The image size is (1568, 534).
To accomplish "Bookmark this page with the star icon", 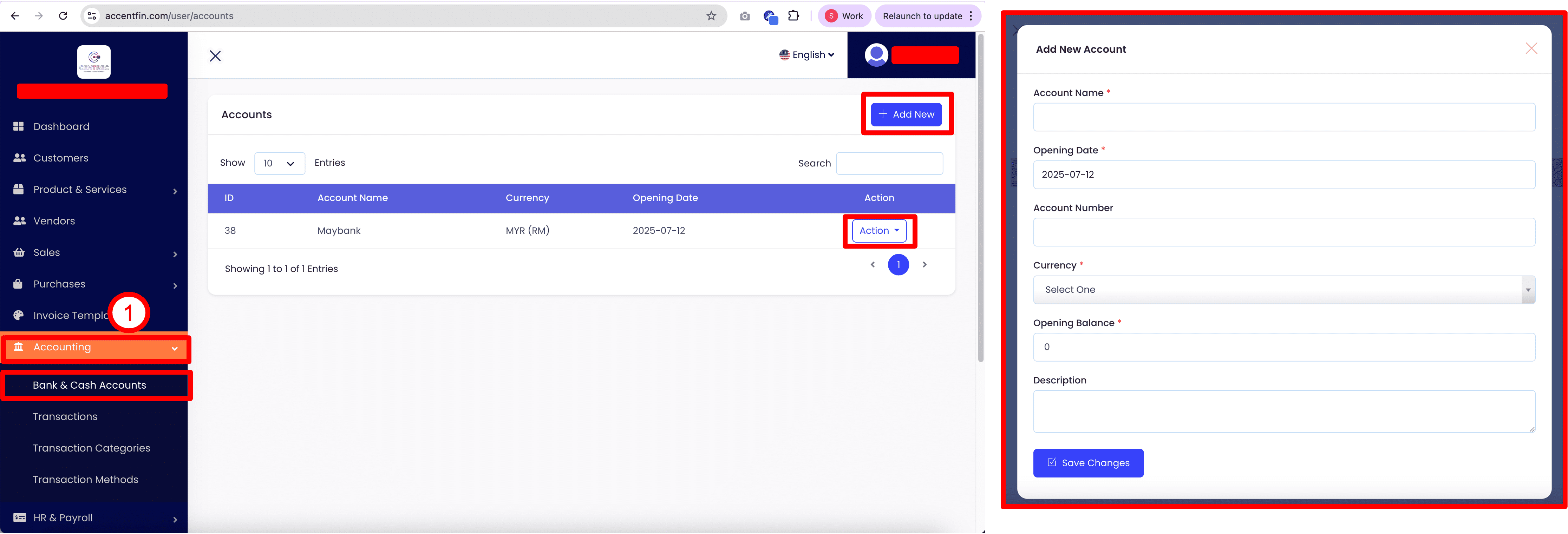I will (711, 16).
